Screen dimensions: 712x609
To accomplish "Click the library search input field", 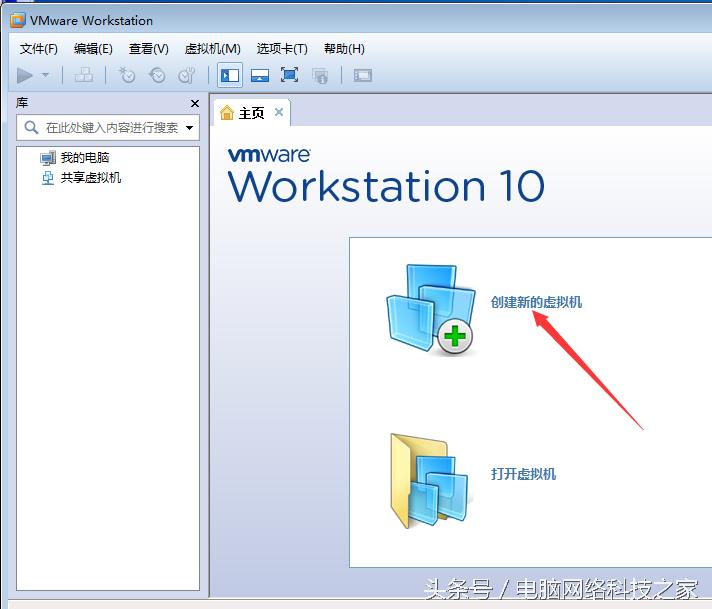I will pos(108,128).
